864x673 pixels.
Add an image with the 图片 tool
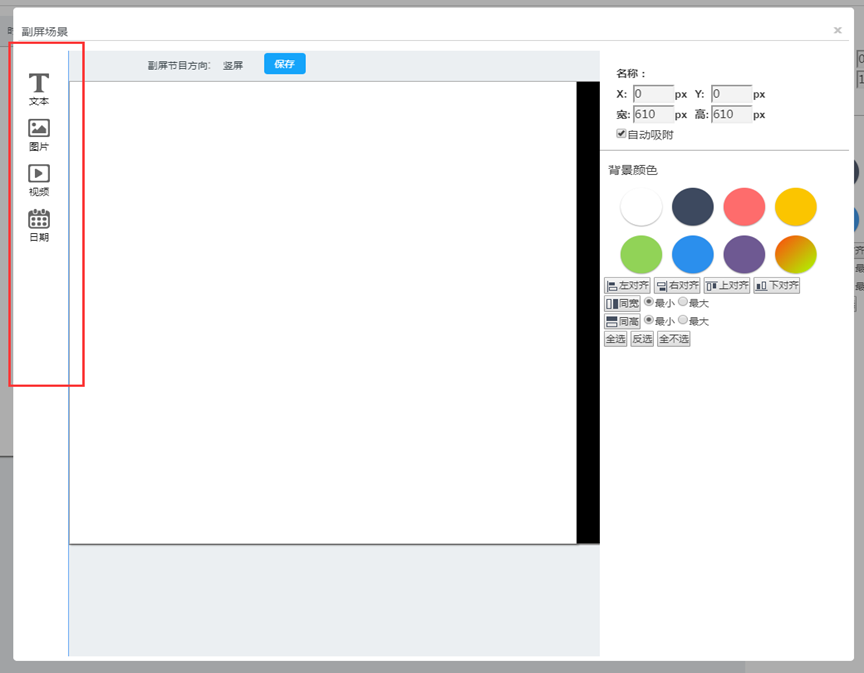pyautogui.click(x=39, y=133)
